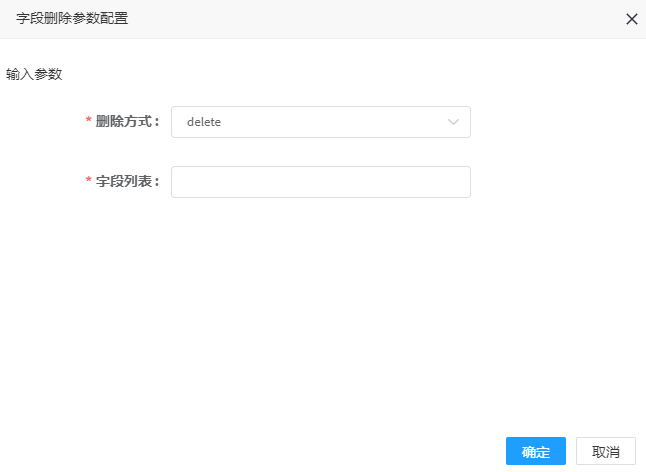Click the 输入参数 section heading

tap(34, 74)
